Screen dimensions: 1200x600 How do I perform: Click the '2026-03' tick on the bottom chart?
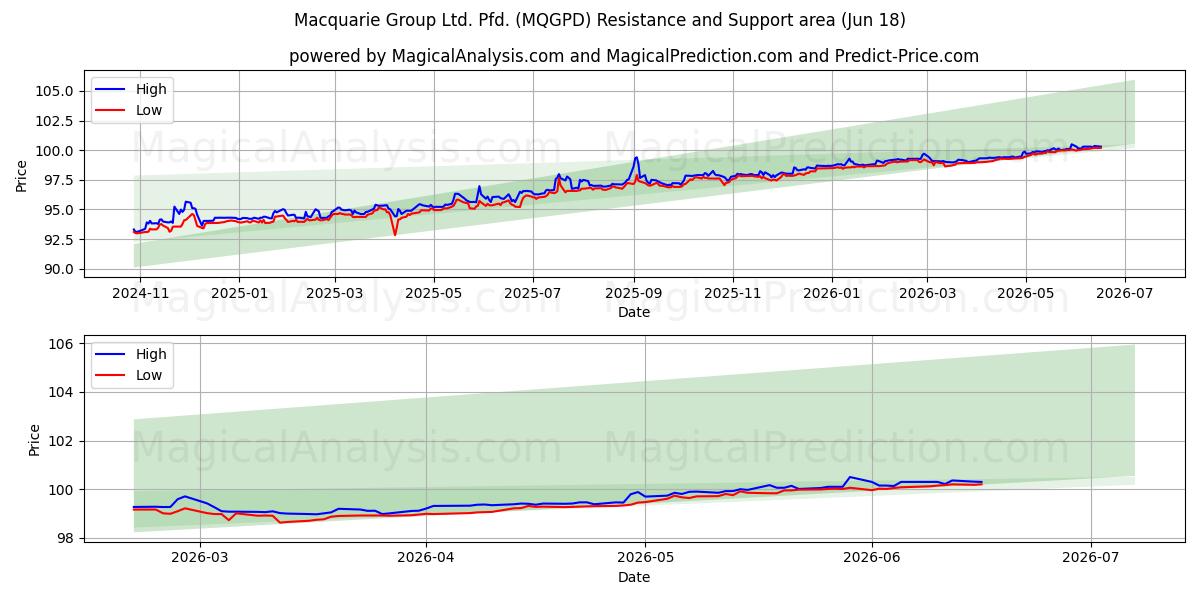(200, 559)
